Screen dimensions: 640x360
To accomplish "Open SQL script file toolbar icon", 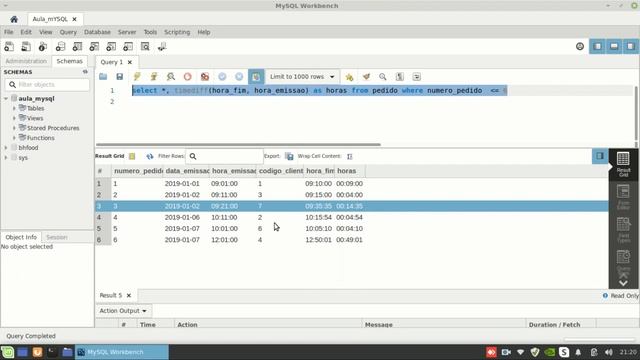I will point(26,47).
